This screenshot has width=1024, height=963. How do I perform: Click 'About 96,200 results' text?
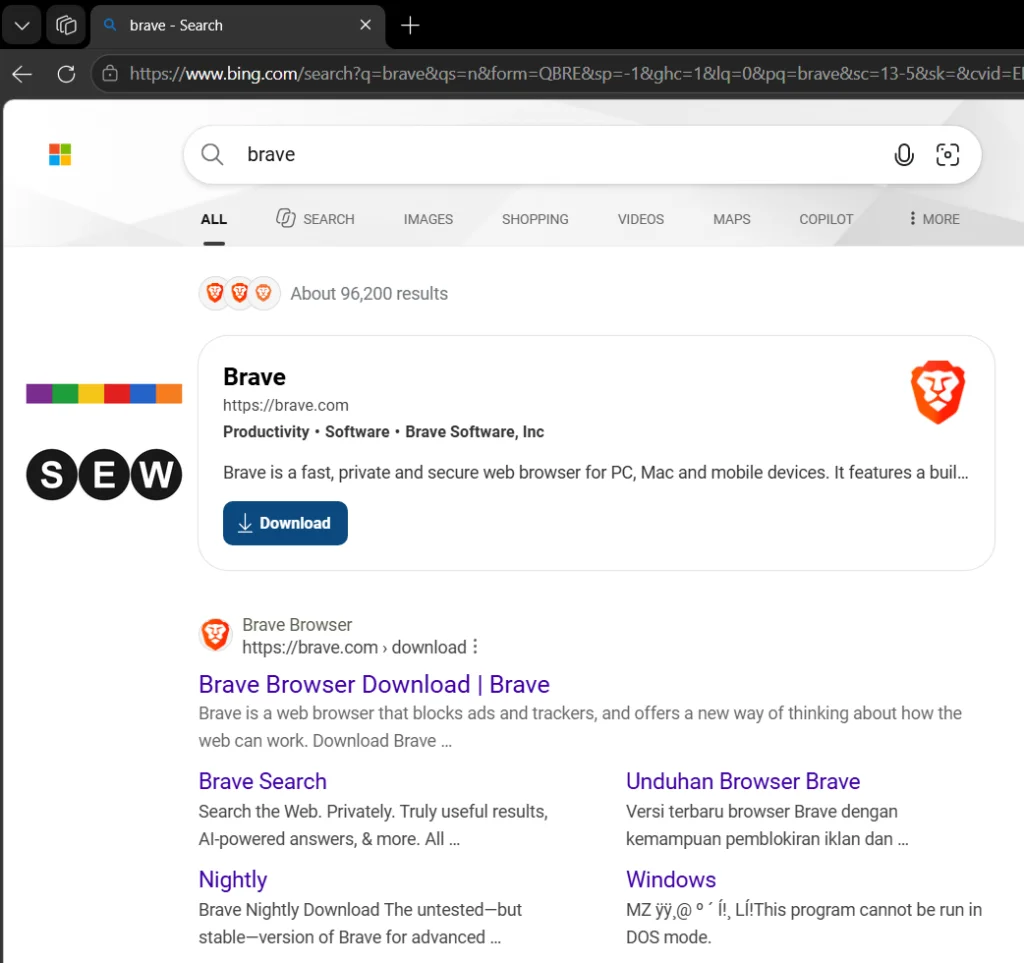pos(370,294)
